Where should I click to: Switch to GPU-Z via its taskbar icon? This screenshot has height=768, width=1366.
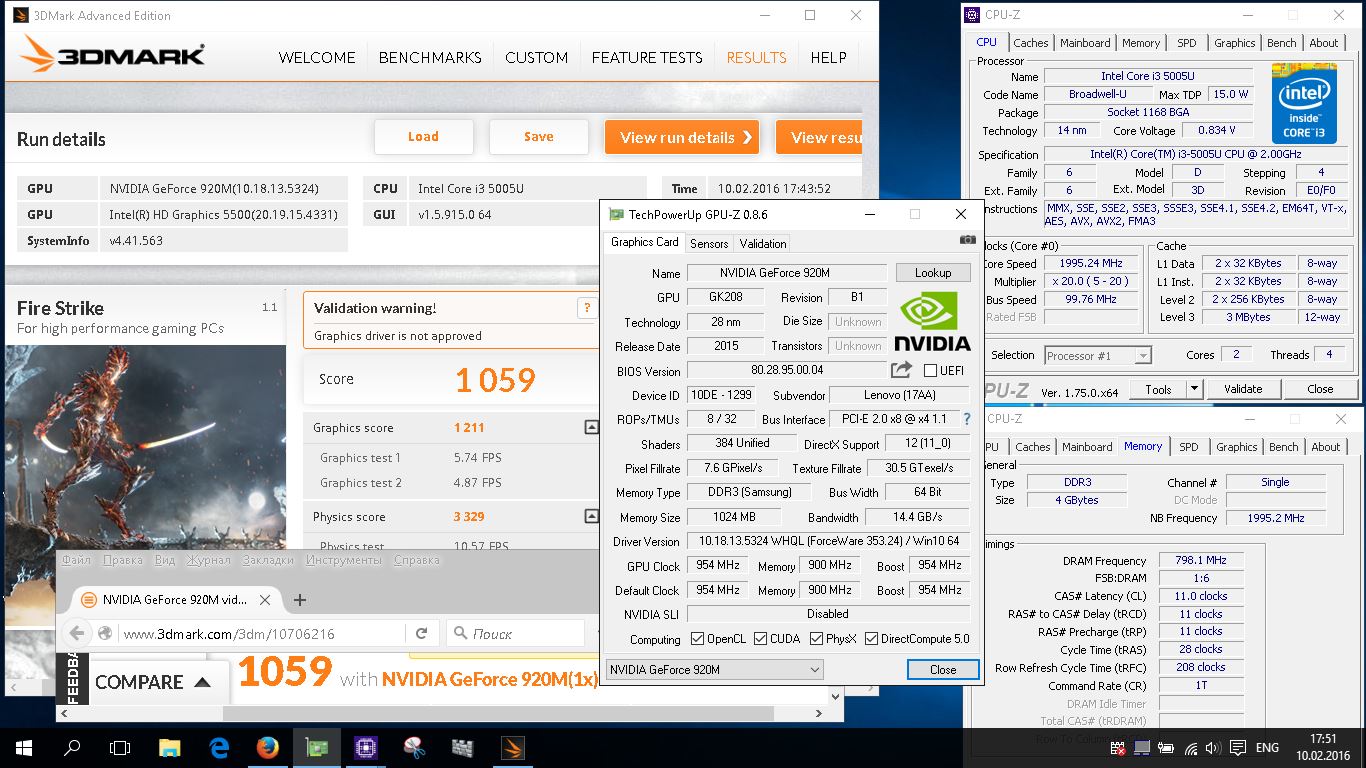[x=316, y=747]
